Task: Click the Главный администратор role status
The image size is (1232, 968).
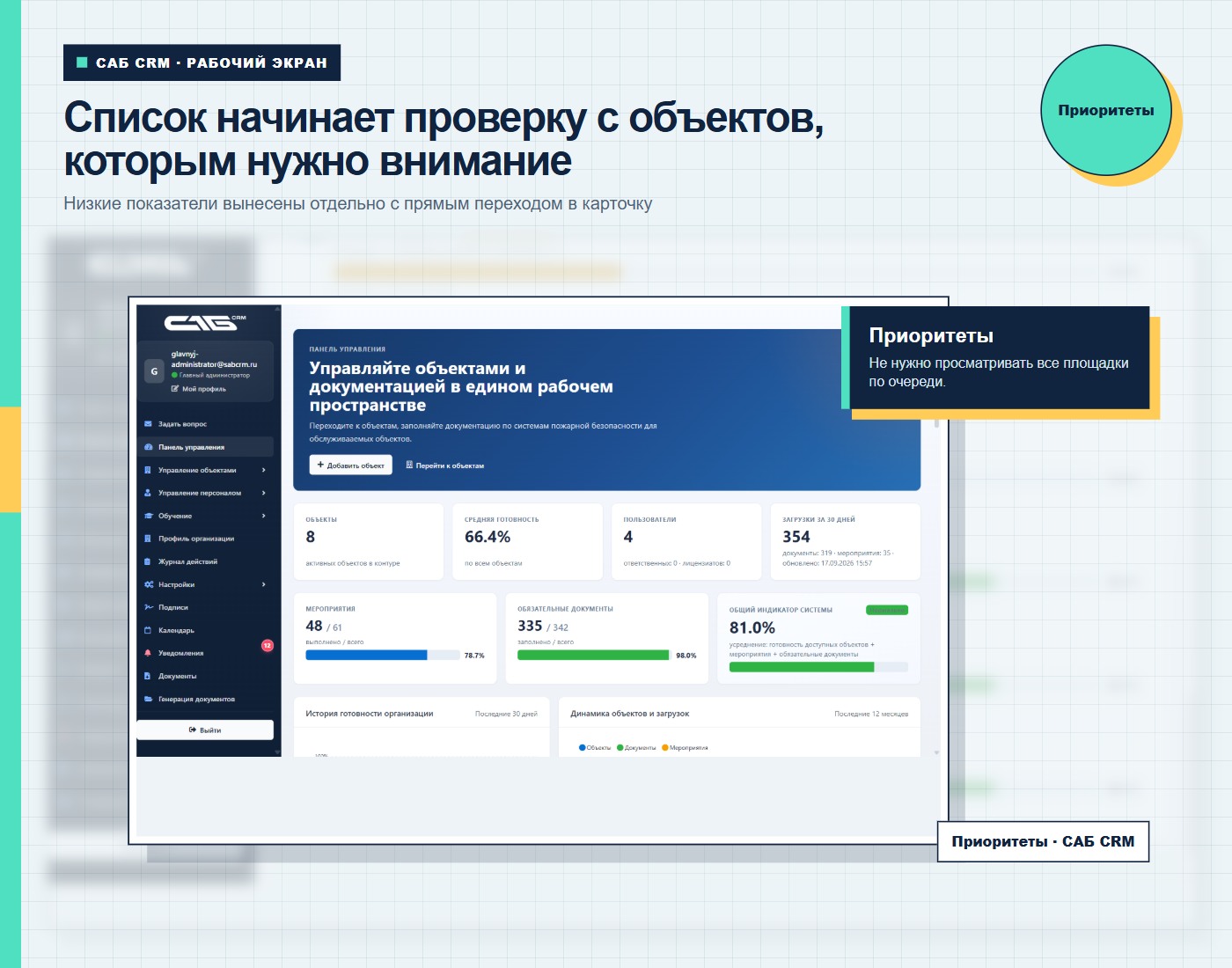Action: coord(210,375)
